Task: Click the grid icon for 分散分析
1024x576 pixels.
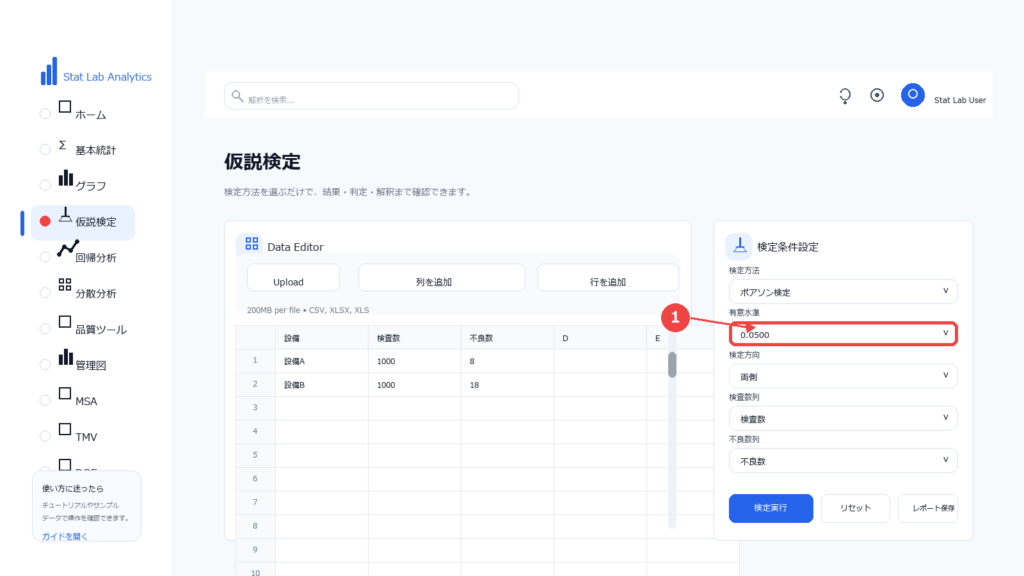Action: (x=65, y=285)
